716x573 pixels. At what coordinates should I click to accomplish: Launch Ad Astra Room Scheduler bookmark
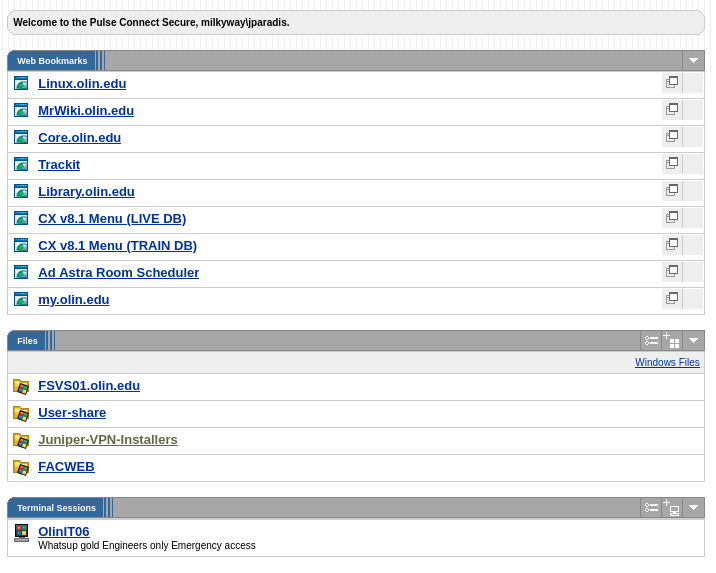click(118, 273)
